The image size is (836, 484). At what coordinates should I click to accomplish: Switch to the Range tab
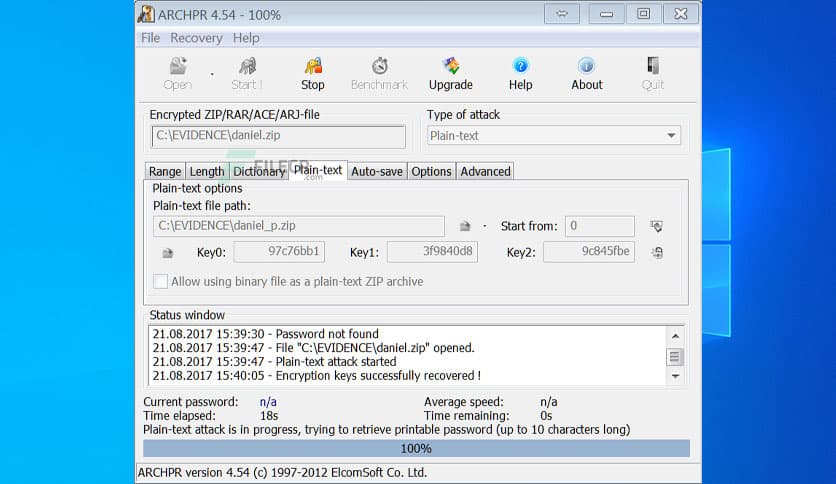[165, 171]
